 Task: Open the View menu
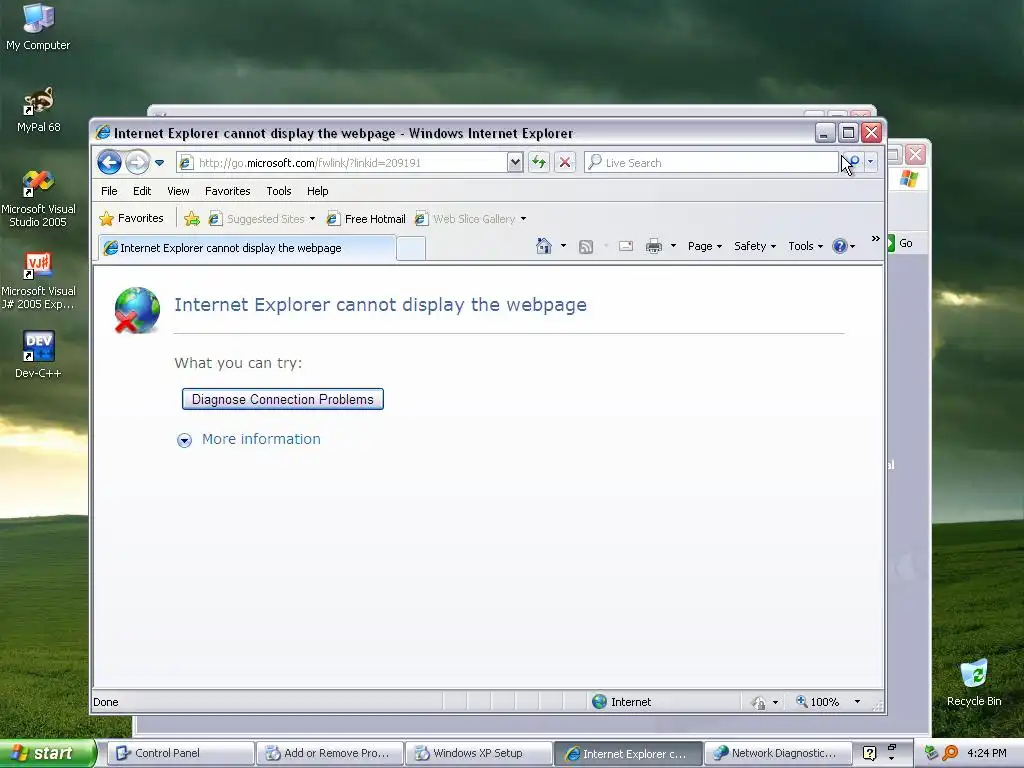[178, 191]
